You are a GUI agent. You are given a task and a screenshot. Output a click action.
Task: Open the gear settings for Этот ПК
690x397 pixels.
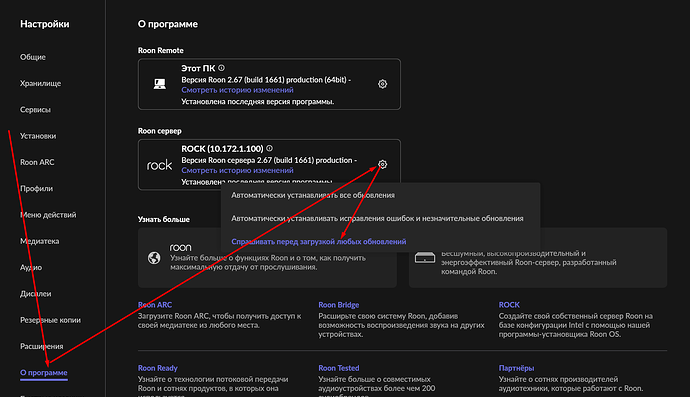pos(382,84)
